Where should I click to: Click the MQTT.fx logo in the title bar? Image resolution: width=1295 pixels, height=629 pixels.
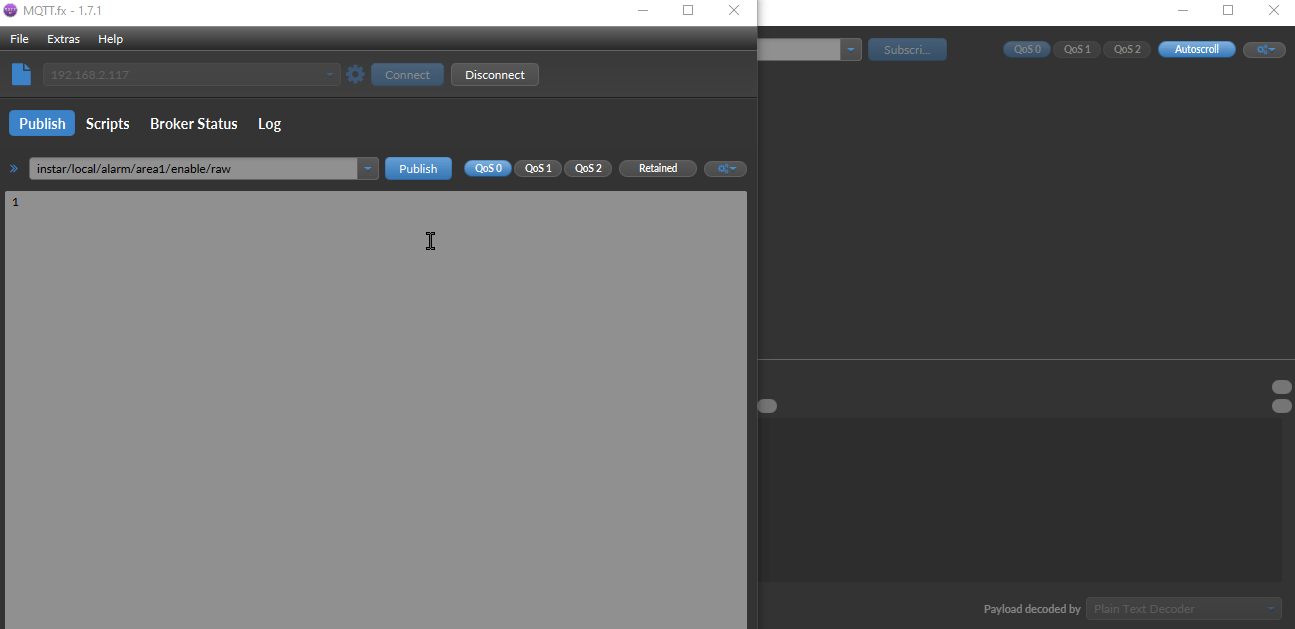[x=10, y=10]
